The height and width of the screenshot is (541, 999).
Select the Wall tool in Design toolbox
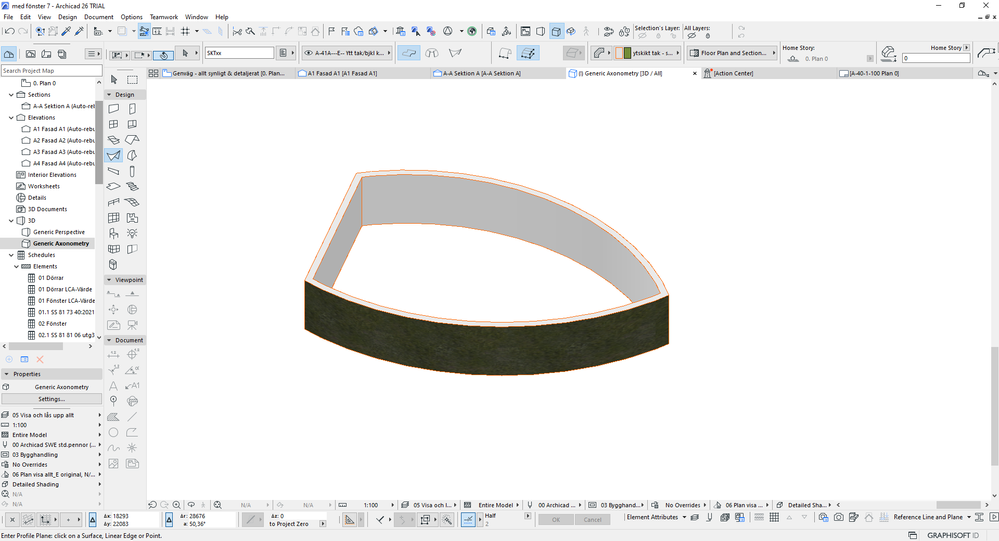pos(113,108)
